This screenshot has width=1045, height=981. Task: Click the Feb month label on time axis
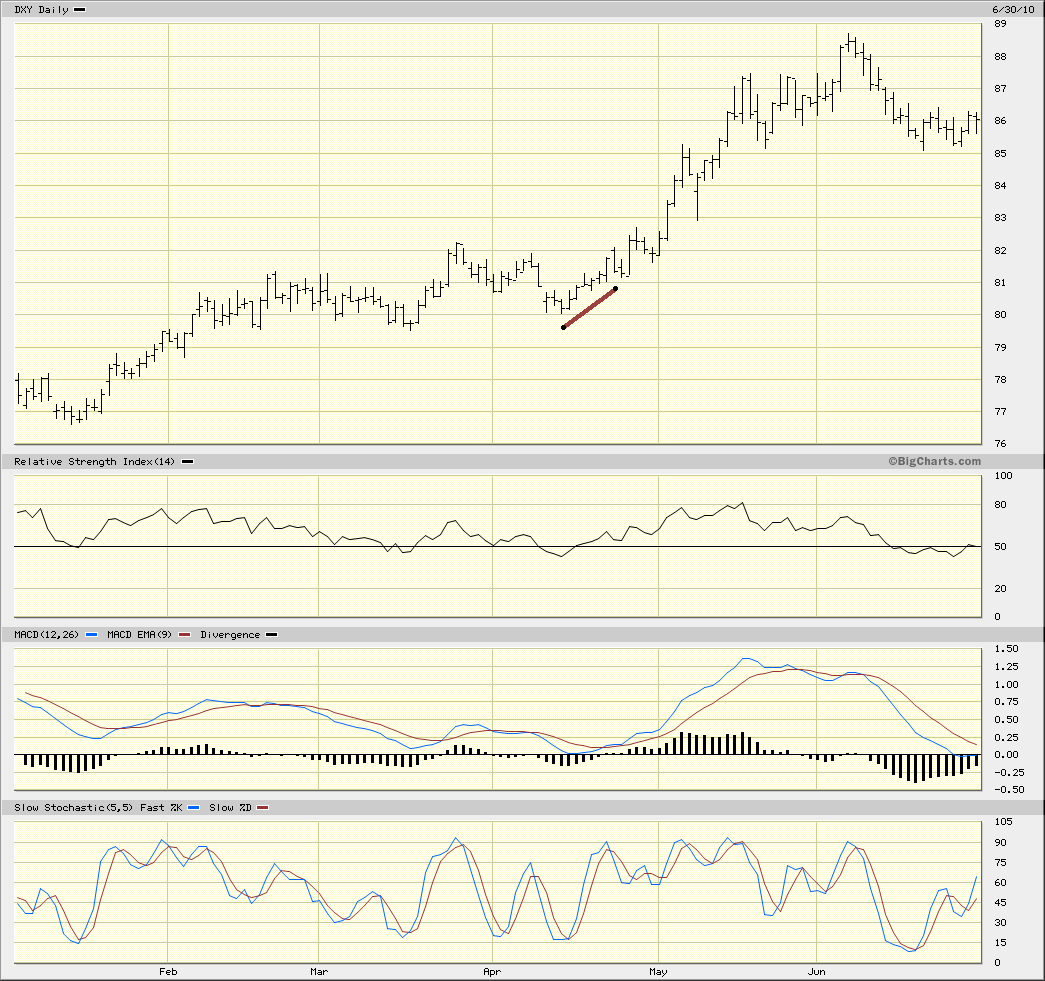pyautogui.click(x=168, y=971)
